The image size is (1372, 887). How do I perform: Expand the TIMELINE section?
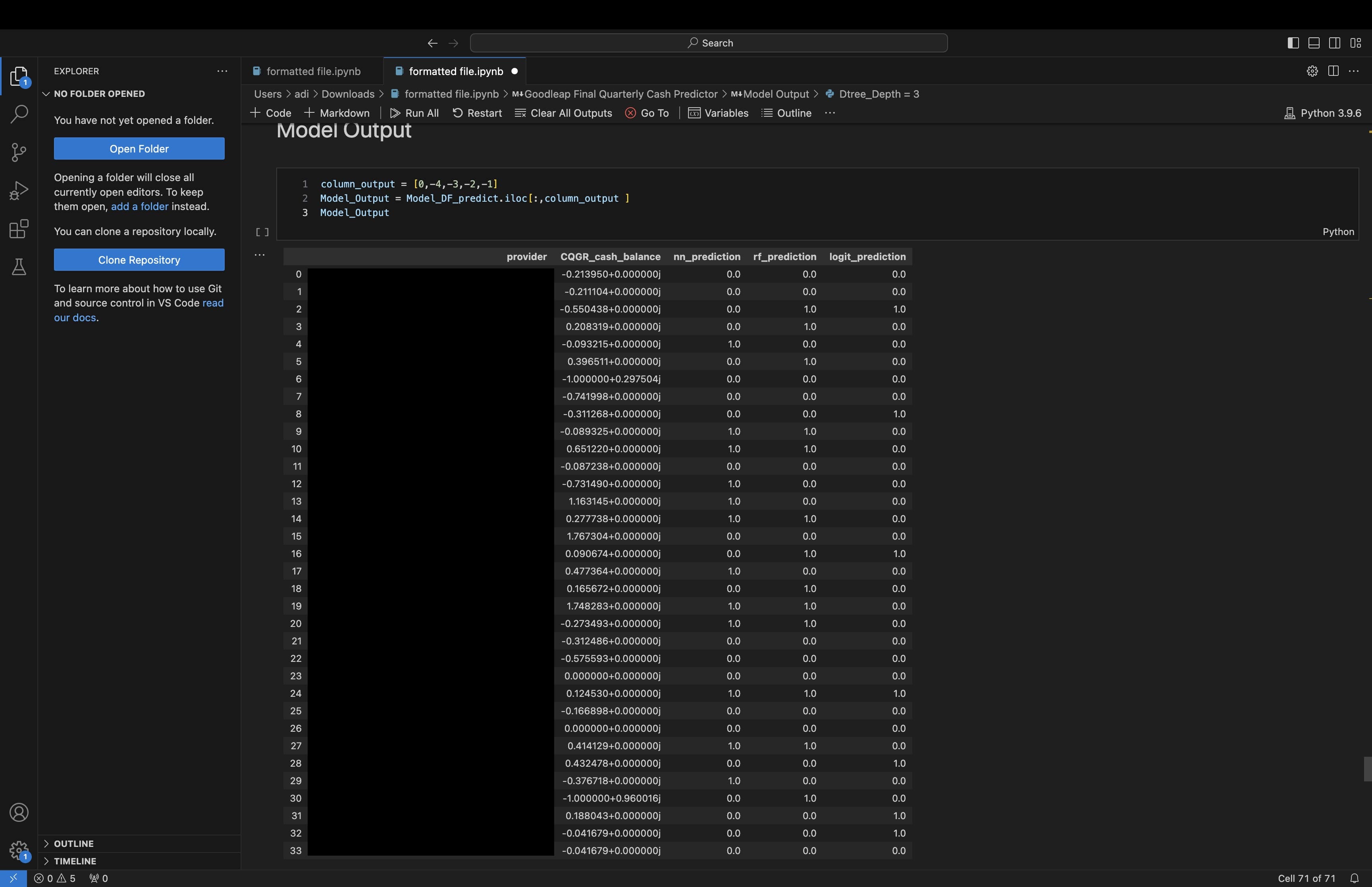click(x=75, y=860)
